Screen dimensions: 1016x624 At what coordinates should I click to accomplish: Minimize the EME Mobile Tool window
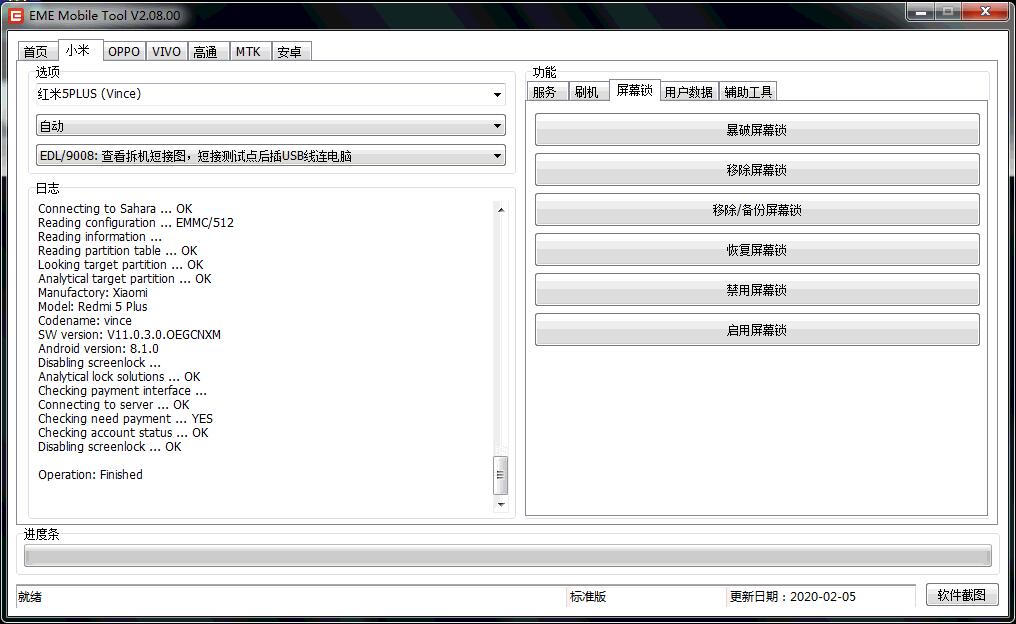pos(920,11)
